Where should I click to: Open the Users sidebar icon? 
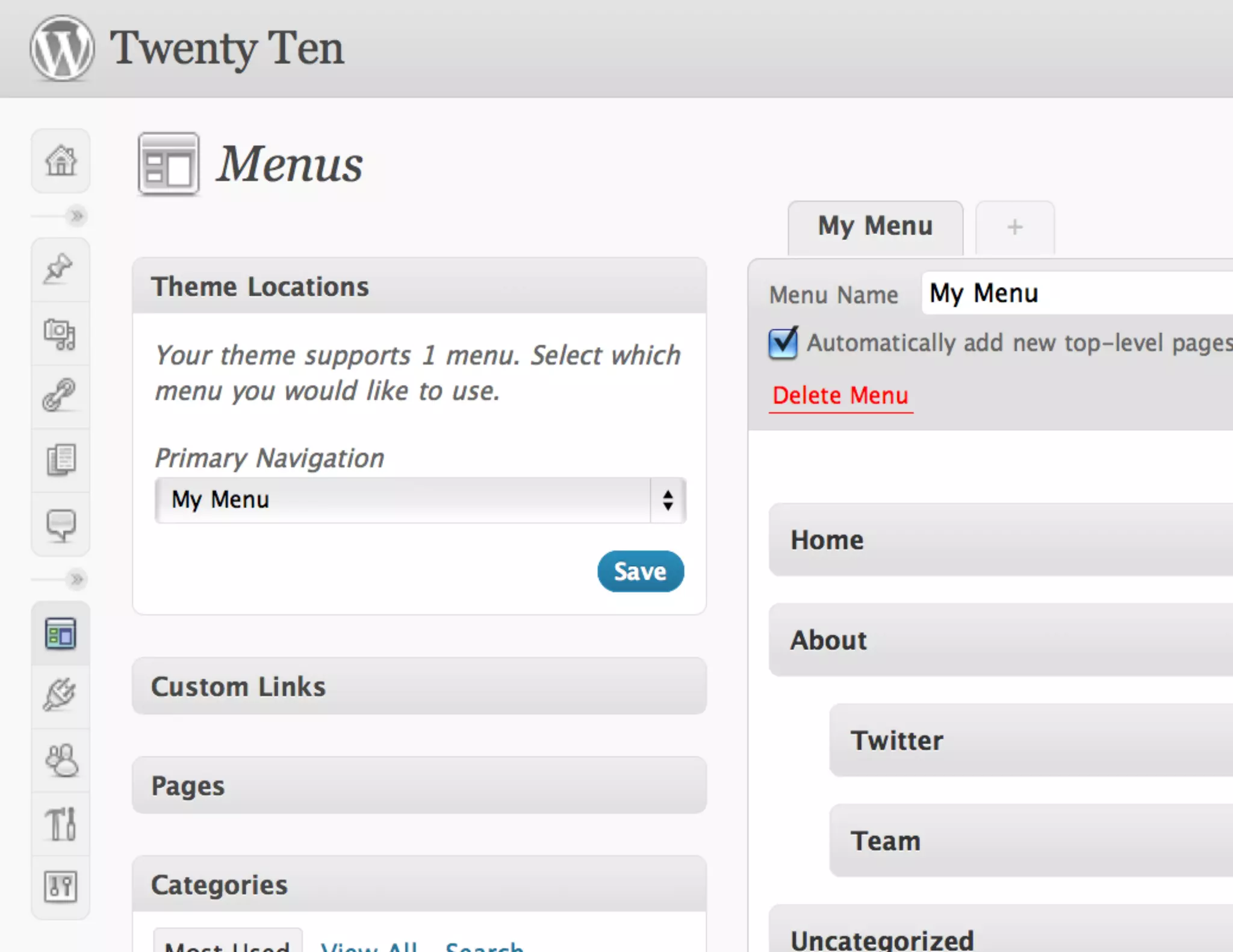pyautogui.click(x=61, y=760)
